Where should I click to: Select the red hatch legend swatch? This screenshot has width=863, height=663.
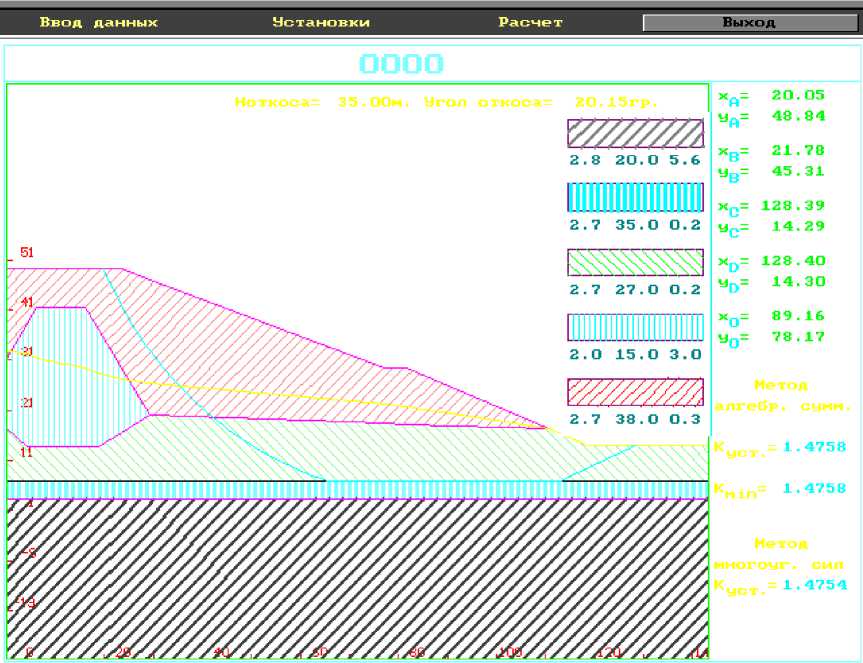coord(635,392)
